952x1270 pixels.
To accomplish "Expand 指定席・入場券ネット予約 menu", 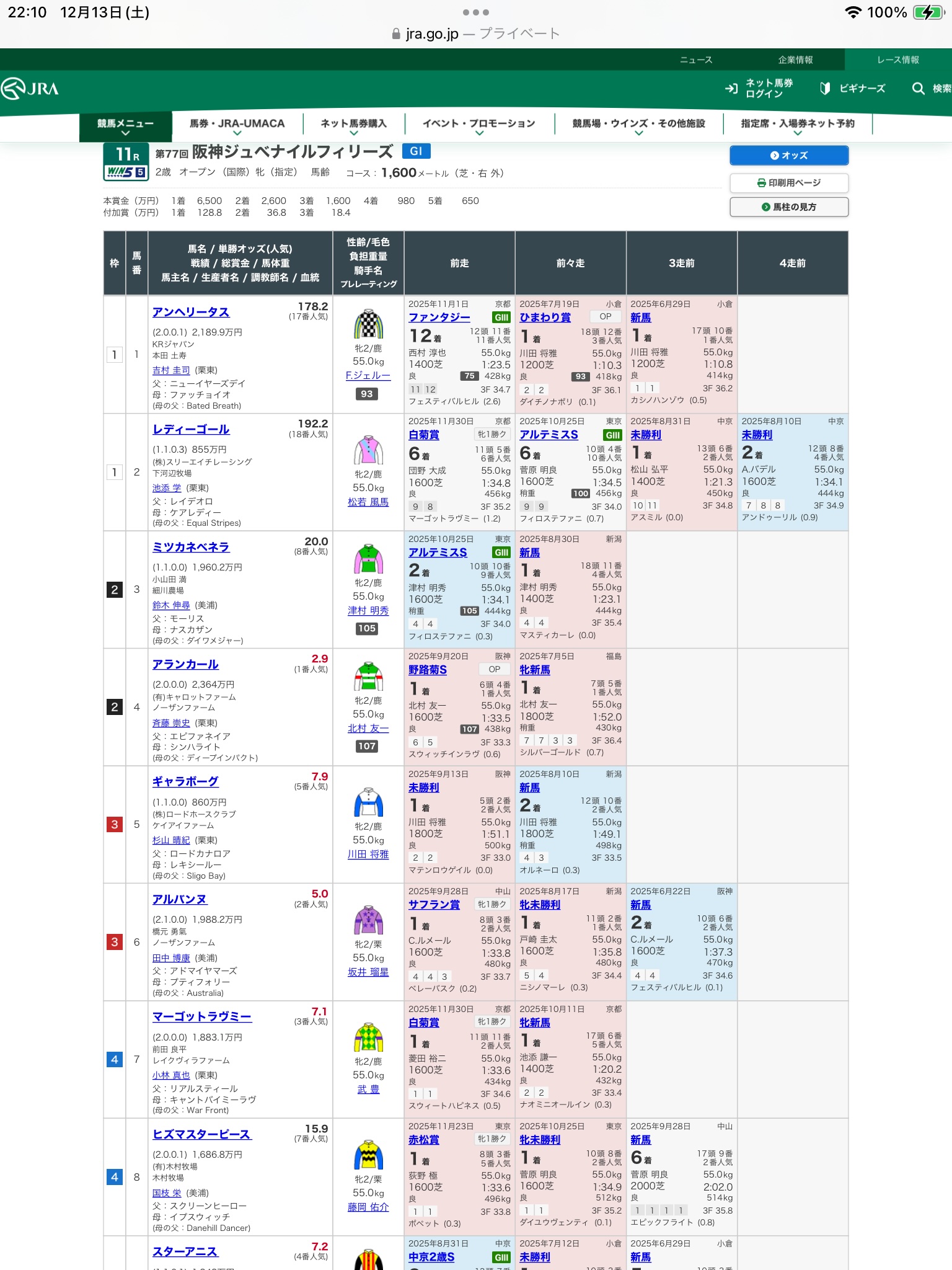I will tap(798, 127).
